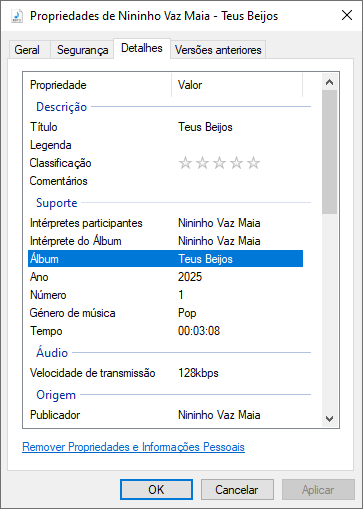Set classification to three stars
This screenshot has width=363, height=509.
[x=219, y=163]
